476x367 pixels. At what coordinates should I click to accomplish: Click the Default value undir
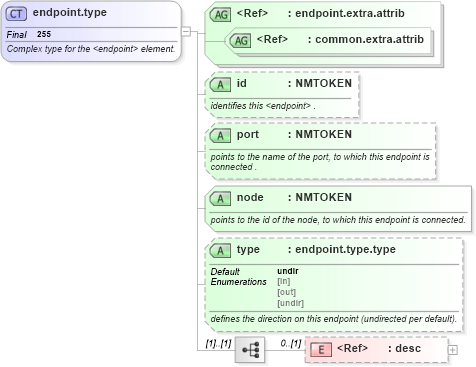[288, 271]
